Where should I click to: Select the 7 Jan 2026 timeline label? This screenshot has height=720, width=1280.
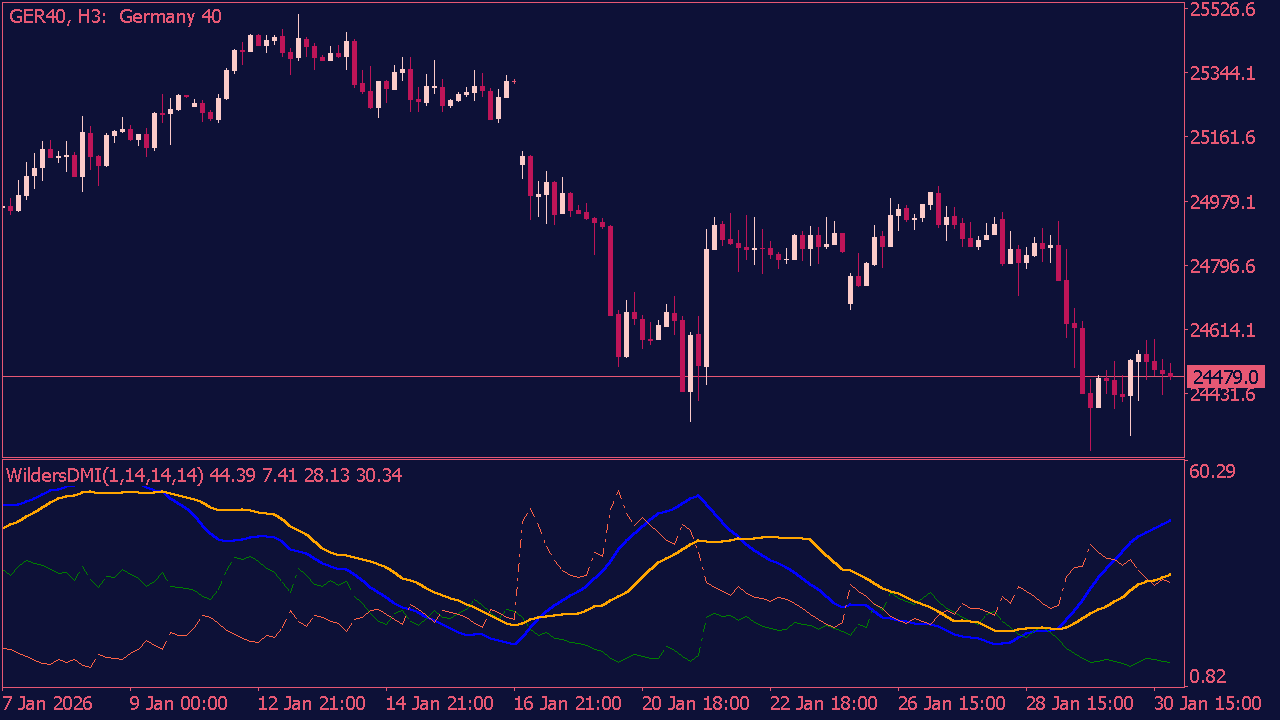tap(48, 703)
